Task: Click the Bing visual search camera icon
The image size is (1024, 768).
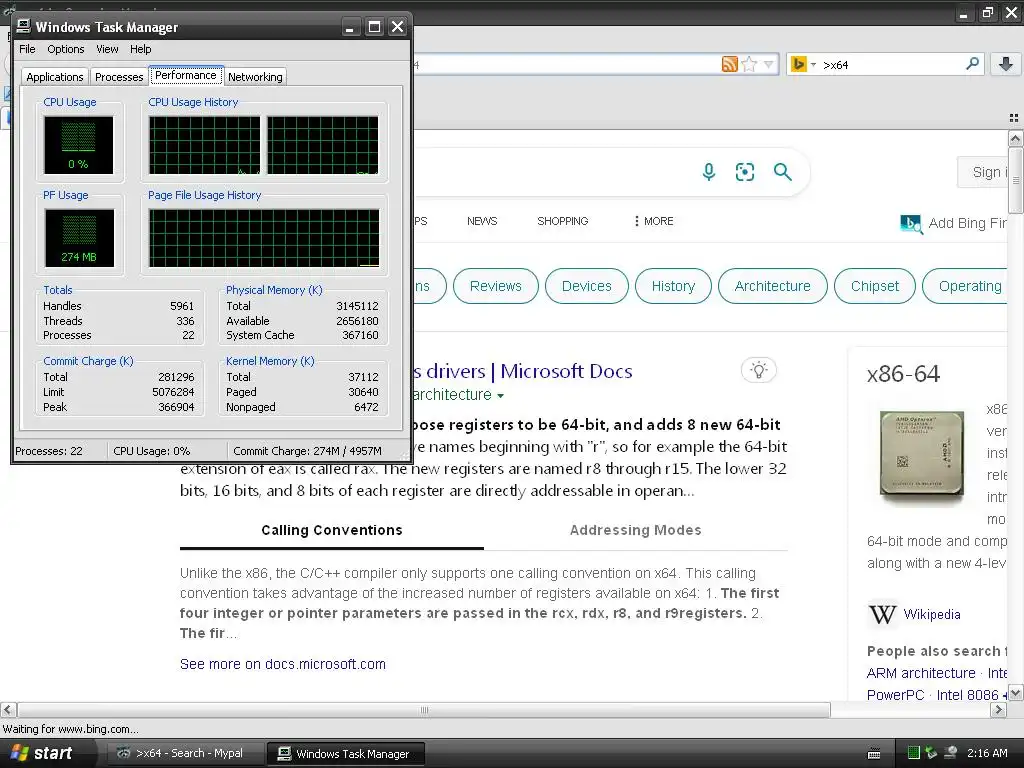Action: (744, 172)
